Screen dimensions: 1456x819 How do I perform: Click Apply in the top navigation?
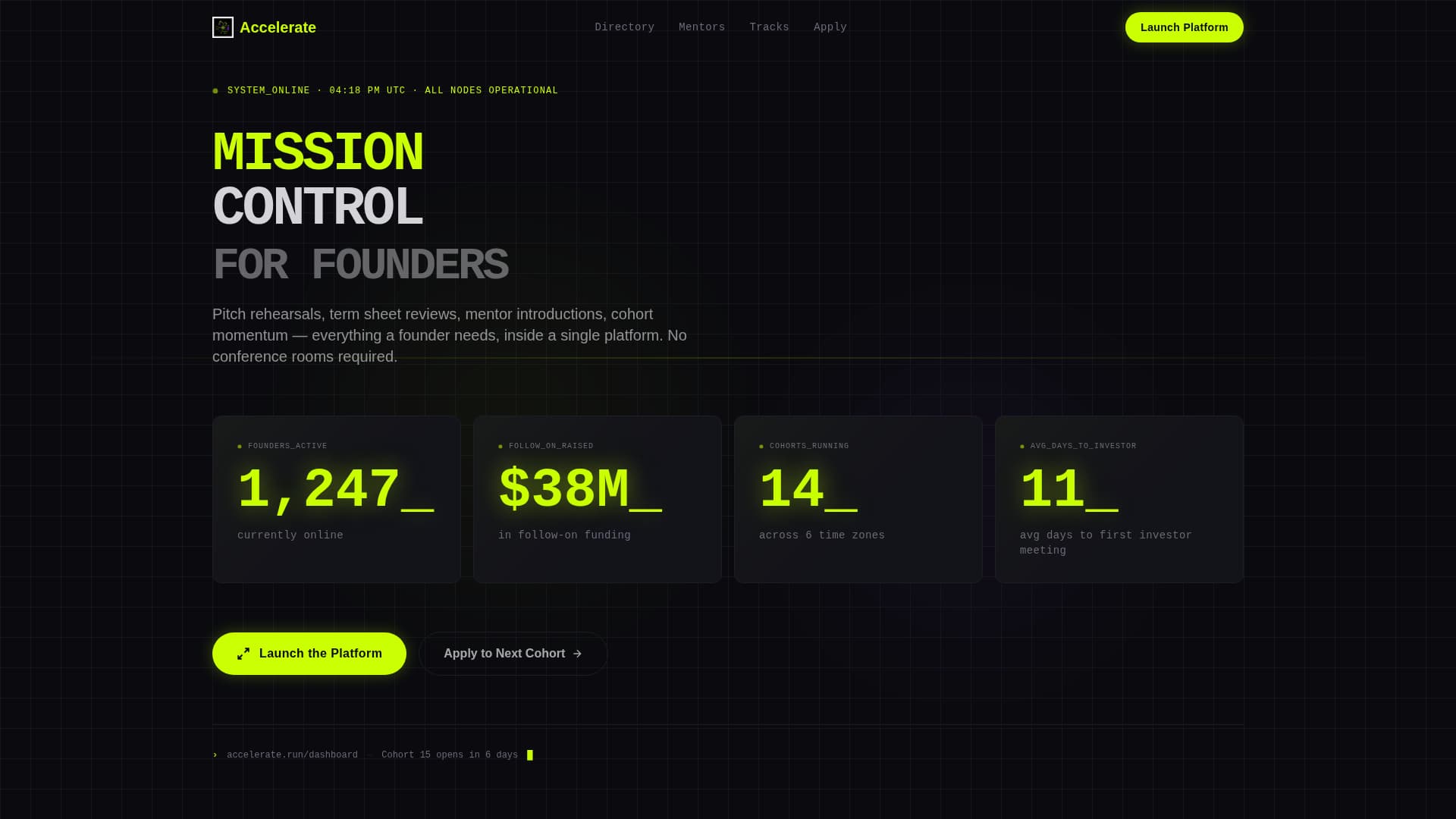click(830, 27)
